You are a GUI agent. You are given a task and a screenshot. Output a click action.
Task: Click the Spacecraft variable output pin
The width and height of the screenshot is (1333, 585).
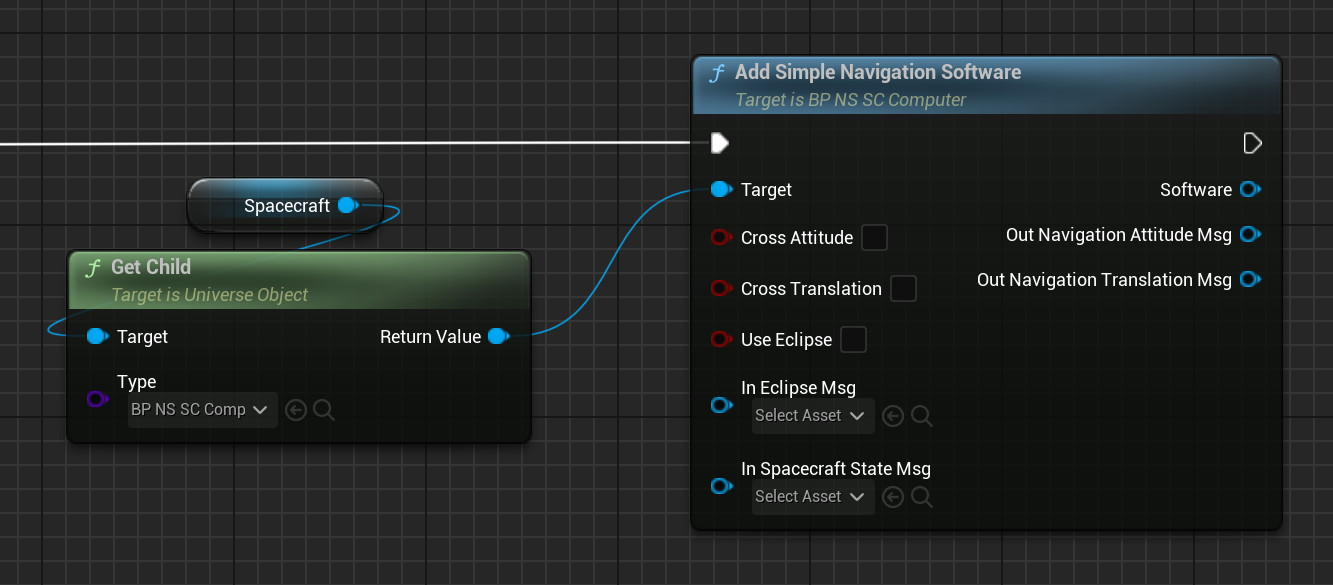point(347,205)
